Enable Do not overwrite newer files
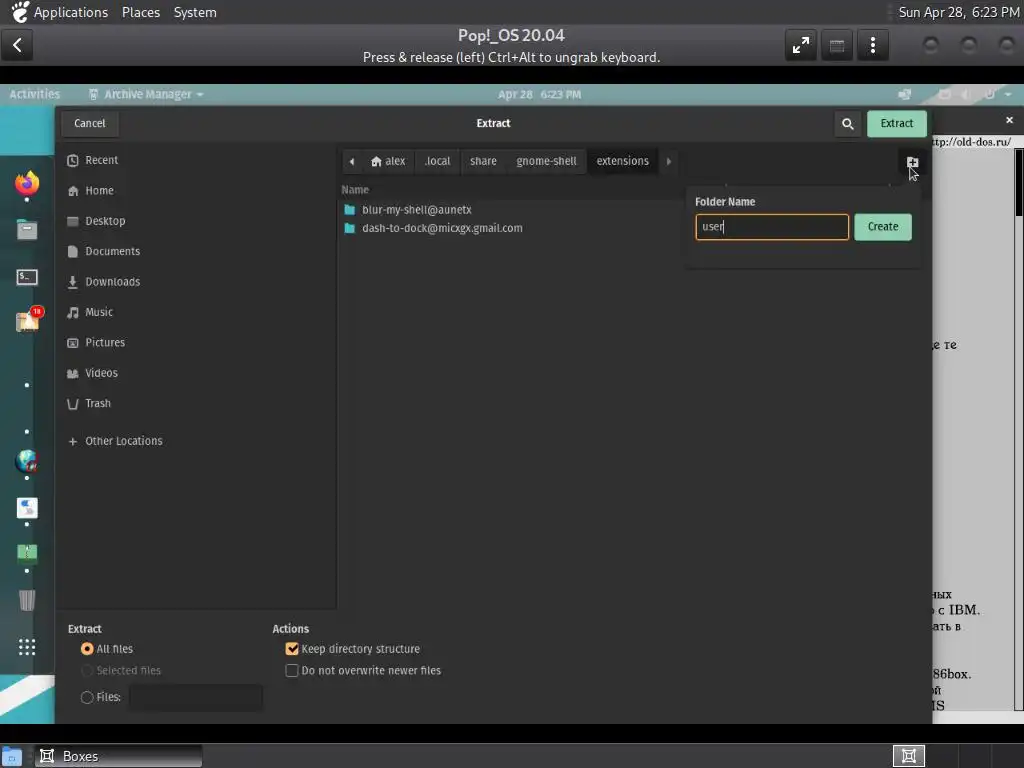Screen dimensions: 1024x768 point(292,670)
